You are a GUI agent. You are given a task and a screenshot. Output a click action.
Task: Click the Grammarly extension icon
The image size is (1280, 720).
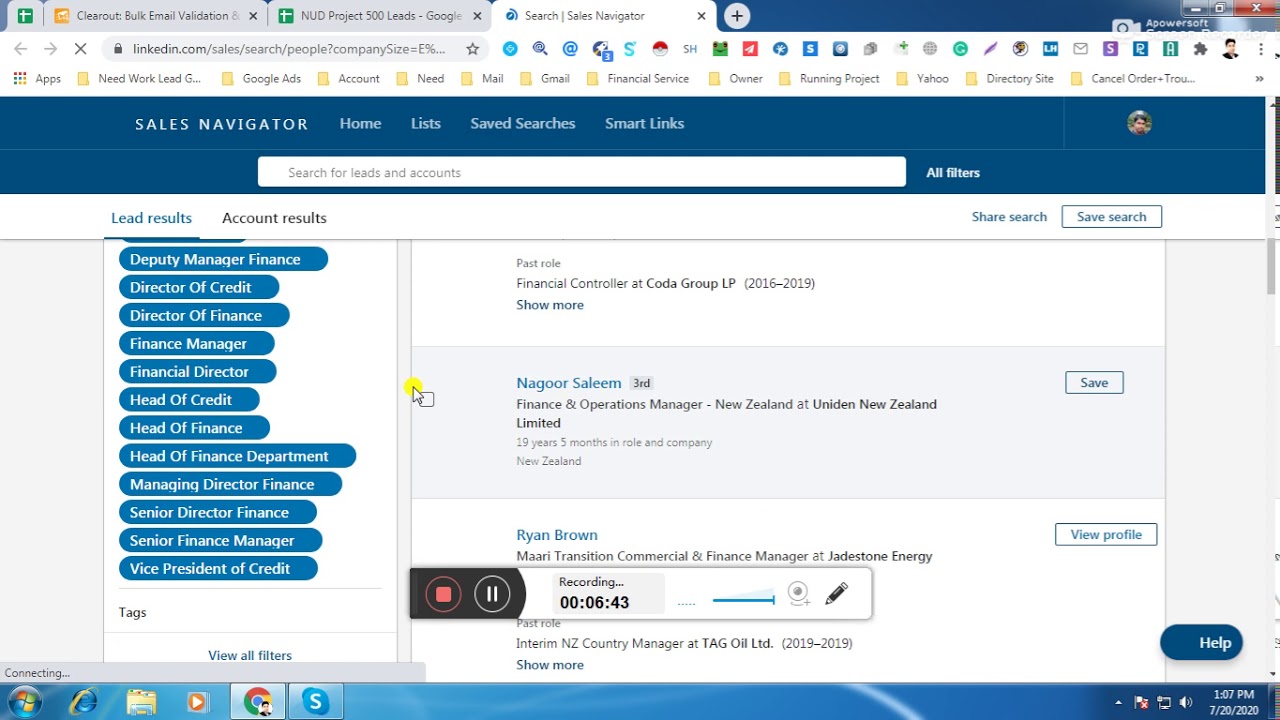(960, 49)
